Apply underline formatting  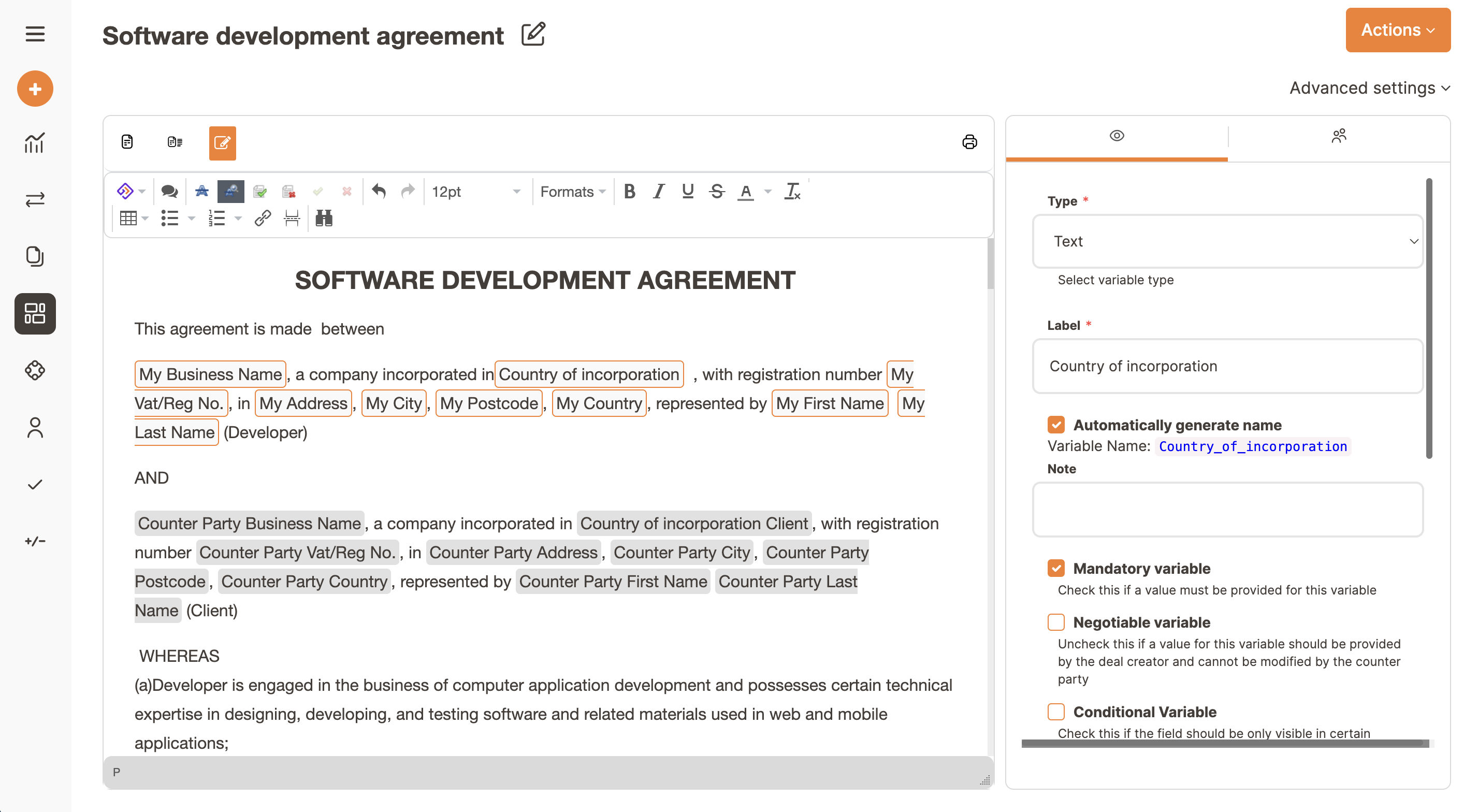click(x=688, y=191)
